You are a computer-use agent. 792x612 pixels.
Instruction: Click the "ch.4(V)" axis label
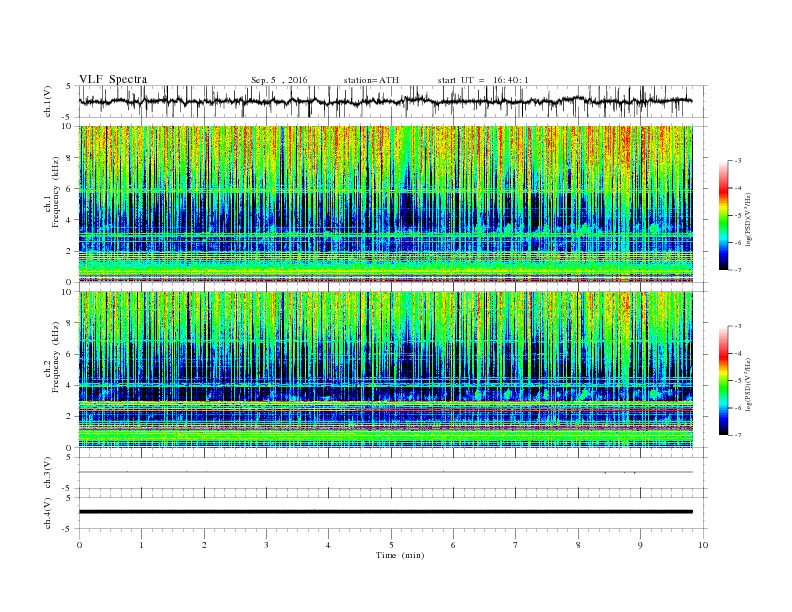(x=47, y=513)
